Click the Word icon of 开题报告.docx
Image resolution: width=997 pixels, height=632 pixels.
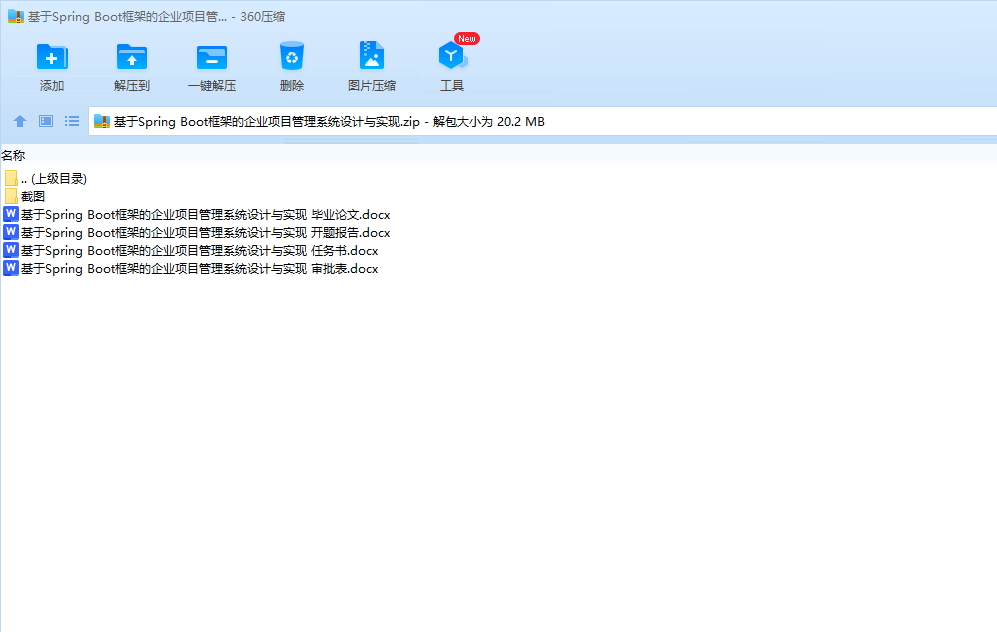pos(10,232)
